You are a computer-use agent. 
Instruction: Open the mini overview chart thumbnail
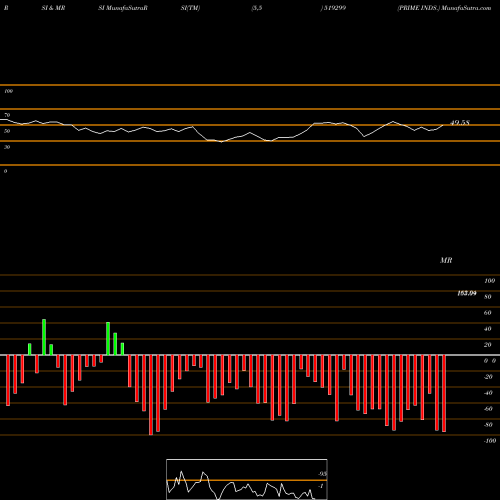pyautogui.click(x=247, y=479)
